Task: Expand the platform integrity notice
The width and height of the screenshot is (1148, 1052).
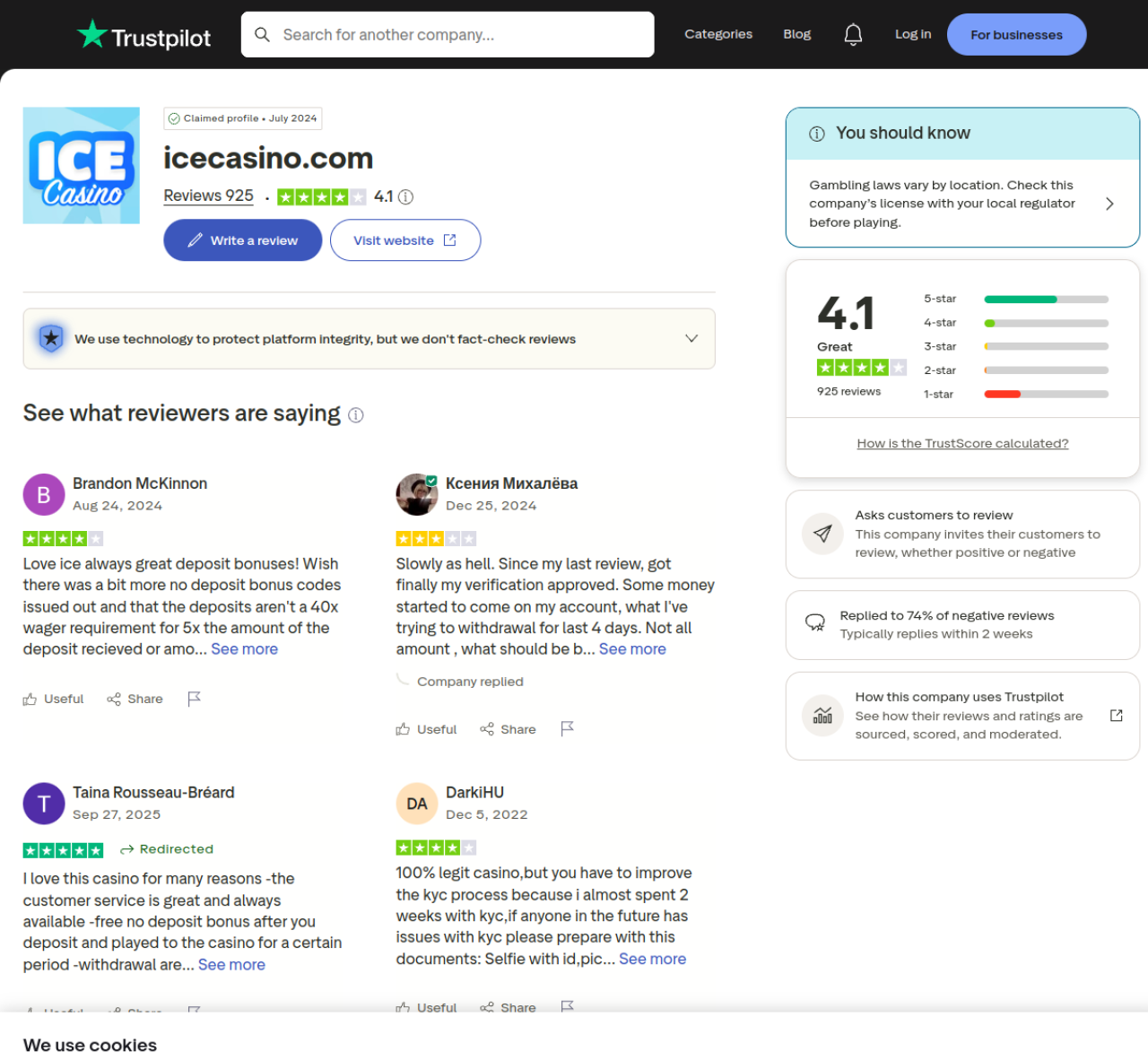Action: (691, 338)
